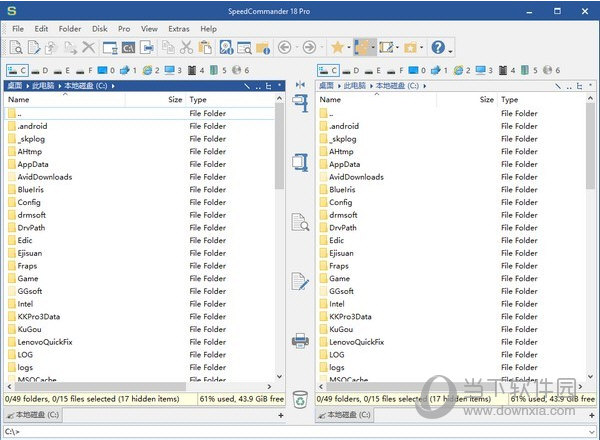Select drive D in left panel
Viewport: 600px width, 440px height.
tap(40, 70)
